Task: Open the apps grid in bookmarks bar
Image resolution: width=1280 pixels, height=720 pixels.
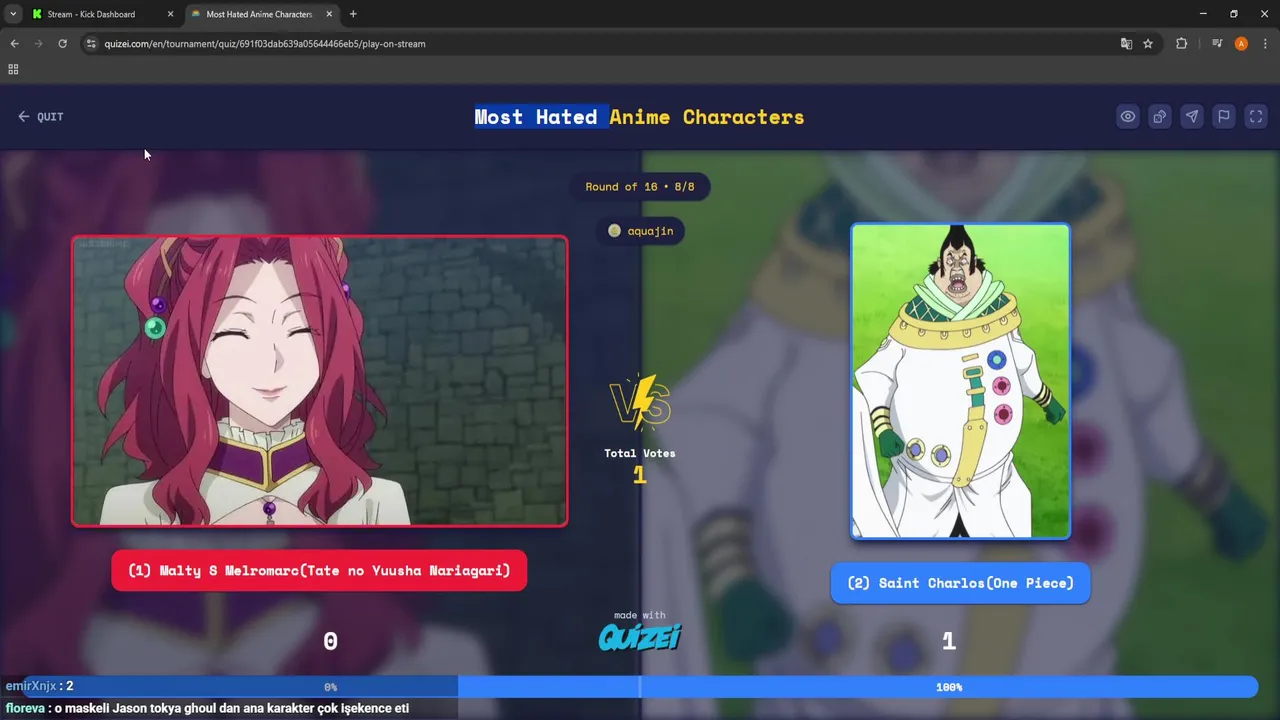Action: pyautogui.click(x=13, y=69)
